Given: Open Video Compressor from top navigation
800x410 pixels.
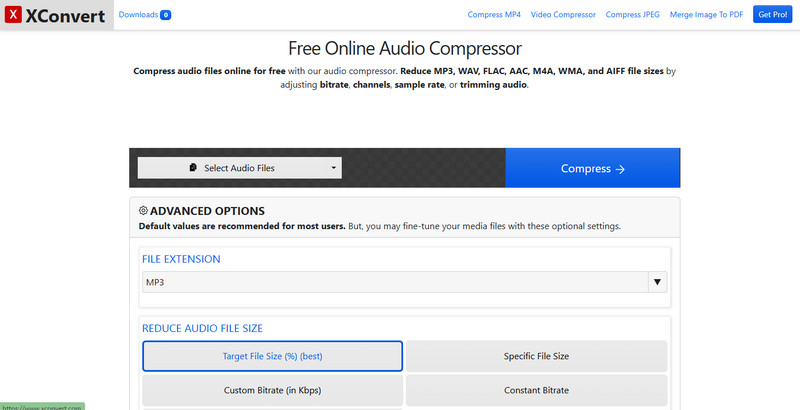Looking at the screenshot, I should tap(563, 15).
